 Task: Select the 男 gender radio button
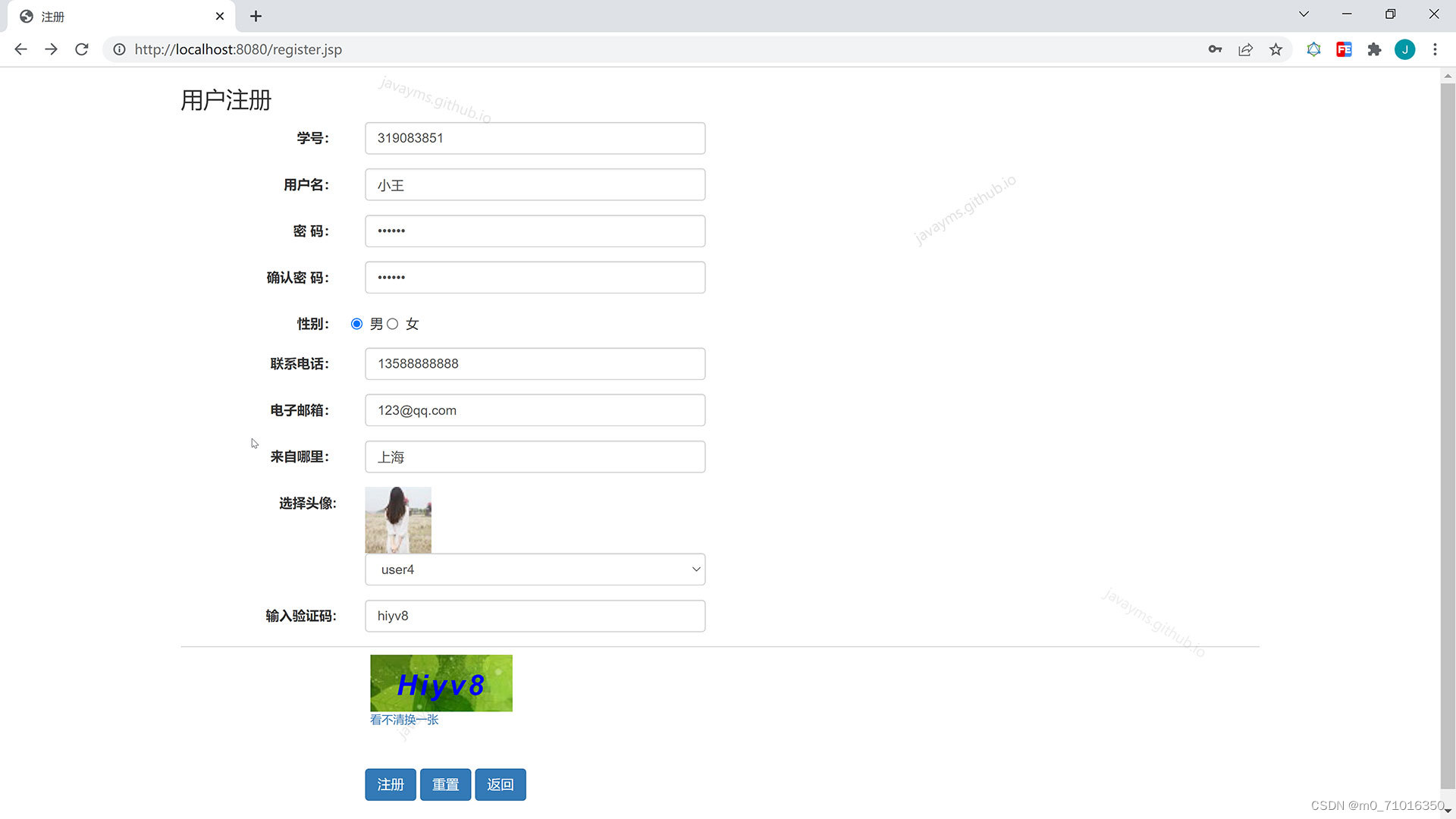tap(356, 324)
